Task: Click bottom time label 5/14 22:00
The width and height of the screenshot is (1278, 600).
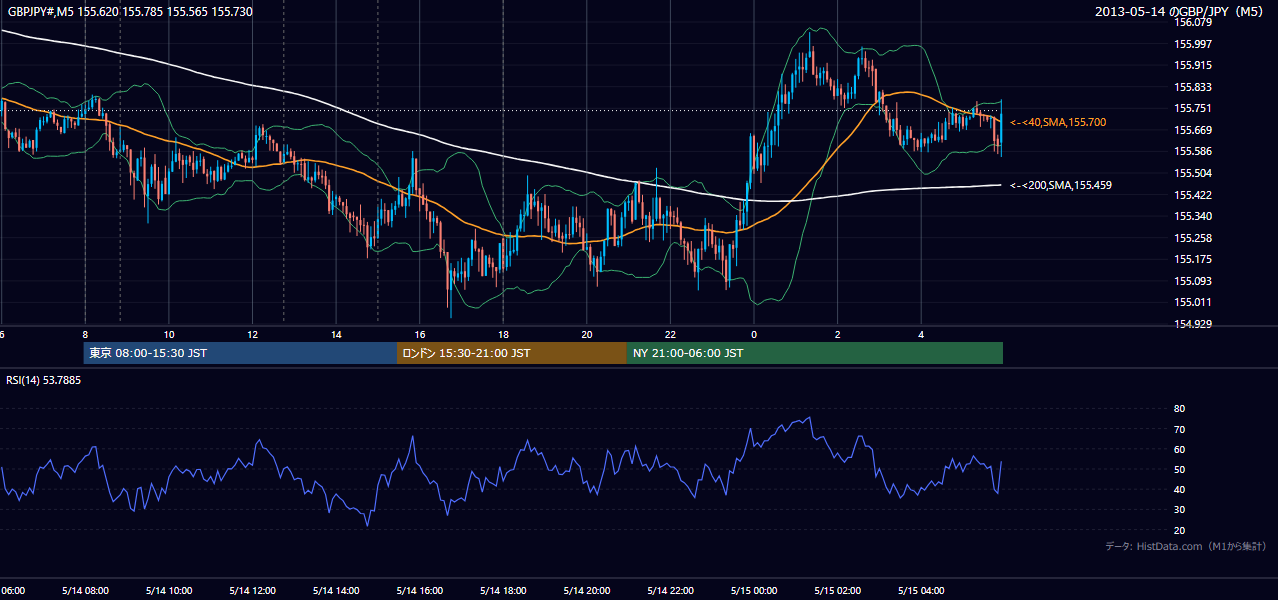Action: point(670,590)
